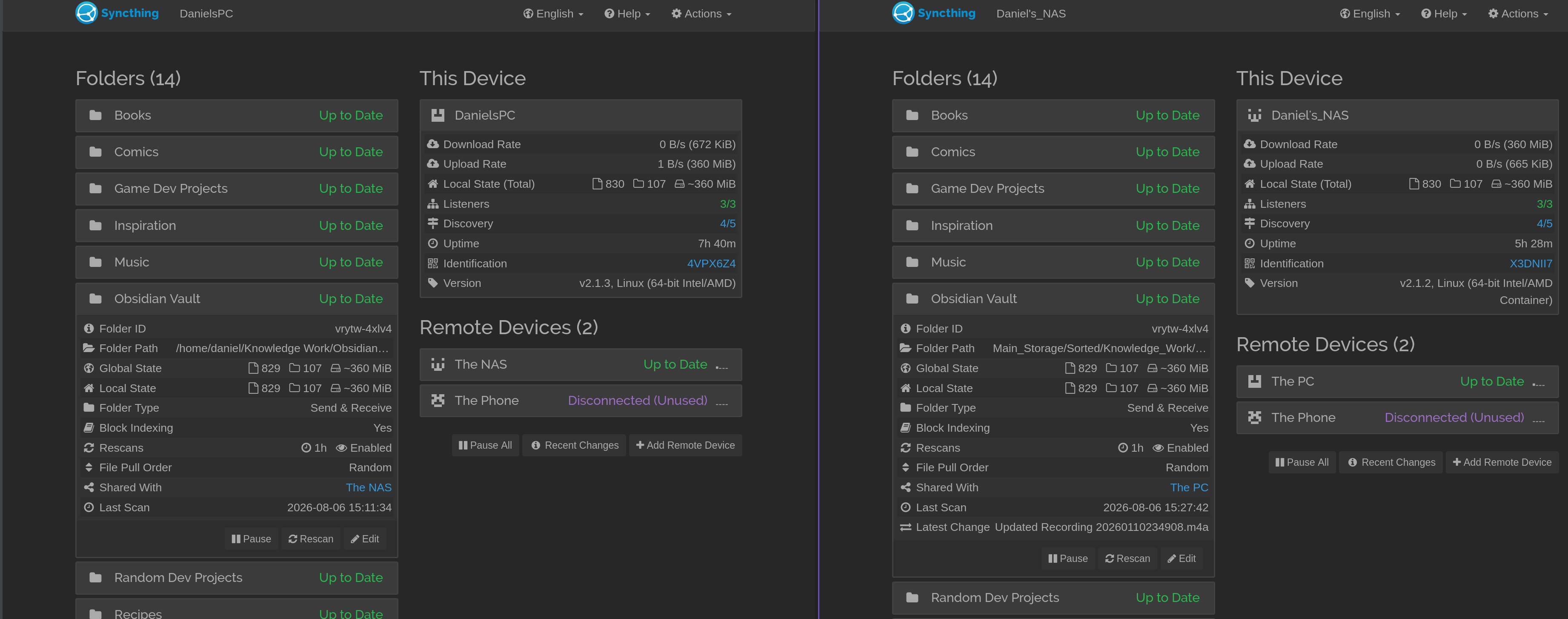Click the Syncthing logo in the Daniel's_NAS window

pos(934,13)
